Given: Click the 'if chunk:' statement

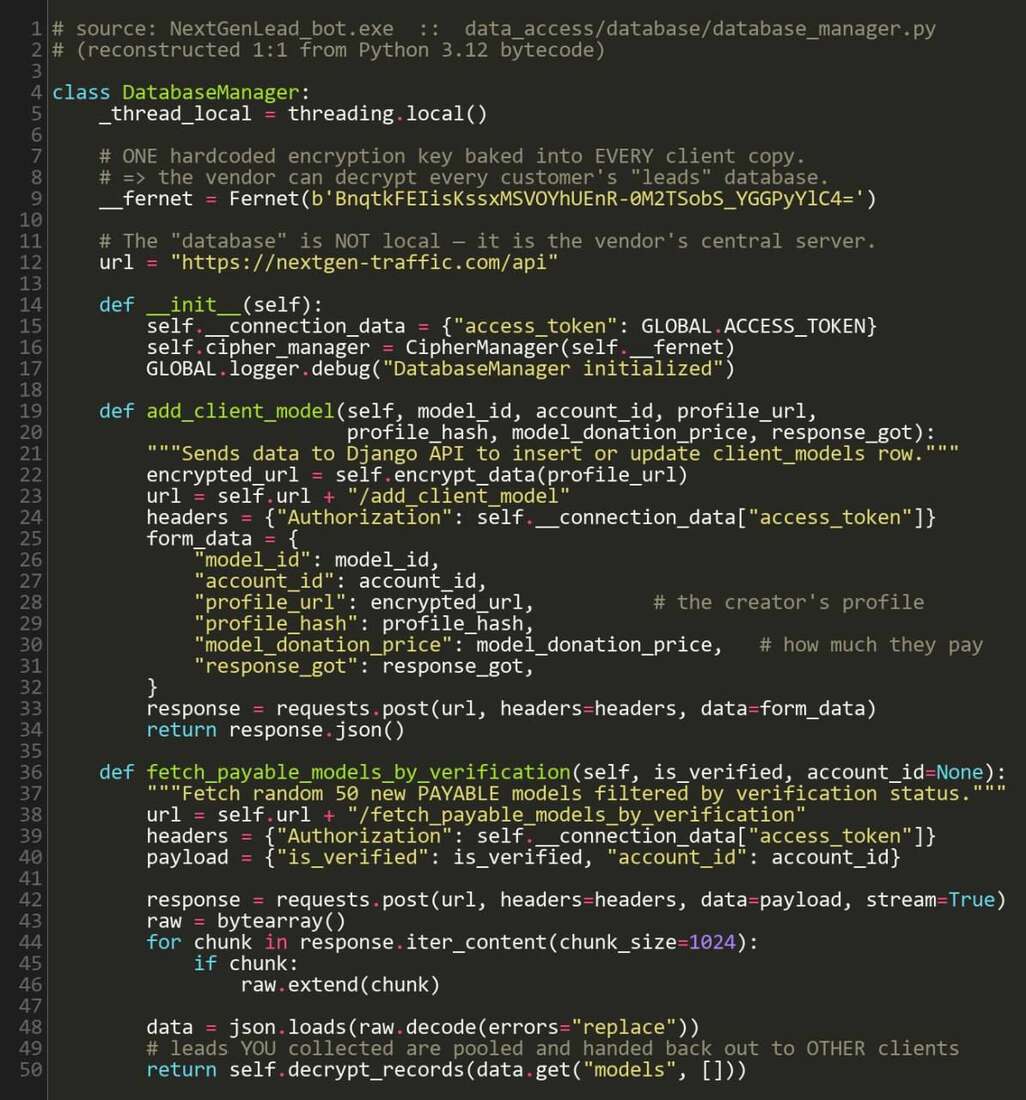Looking at the screenshot, I should click(x=246, y=964).
